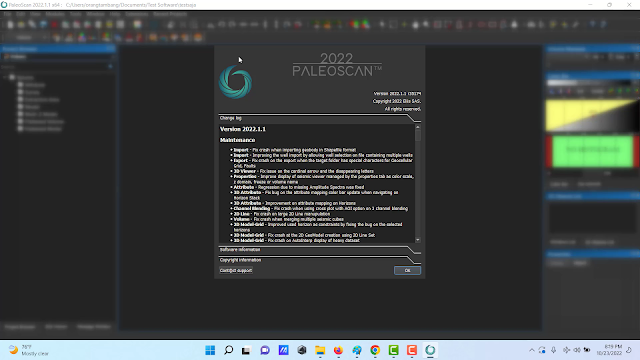Launch Google Chrome from the taskbar
Viewport: 640px width, 360px height.
click(375, 350)
